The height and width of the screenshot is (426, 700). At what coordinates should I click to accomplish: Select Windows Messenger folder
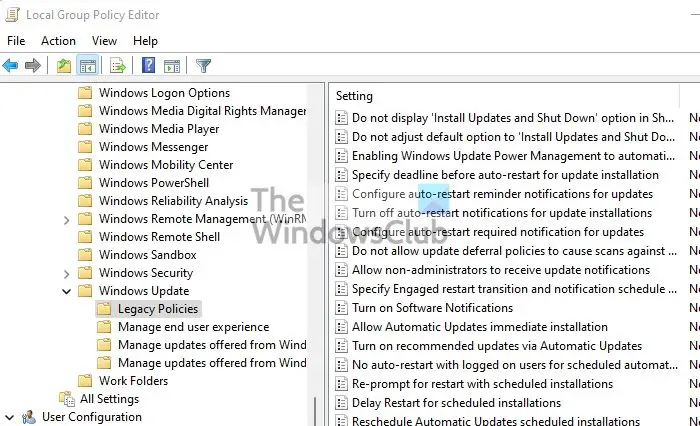[154, 147]
